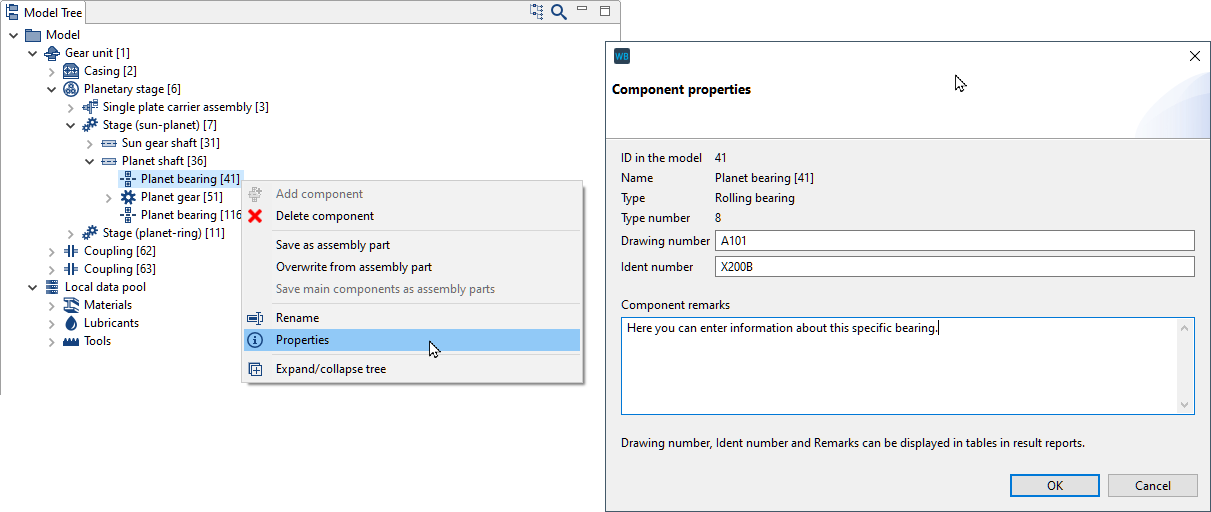Image resolution: width=1211 pixels, height=512 pixels.
Task: Select Planet bearing [116] tree row
Action: 180,215
